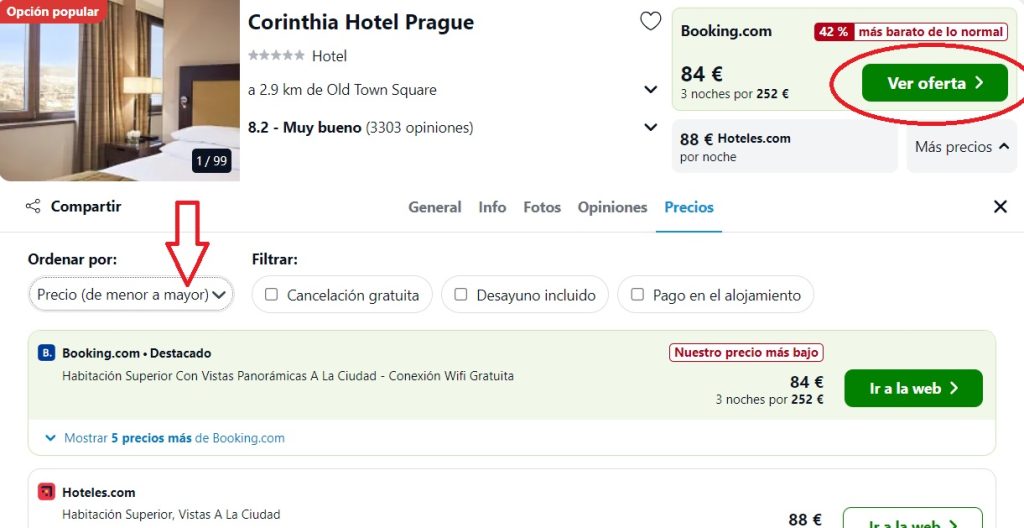Click the Opción popular badge
Viewport: 1024px width, 528px height.
pos(53,11)
